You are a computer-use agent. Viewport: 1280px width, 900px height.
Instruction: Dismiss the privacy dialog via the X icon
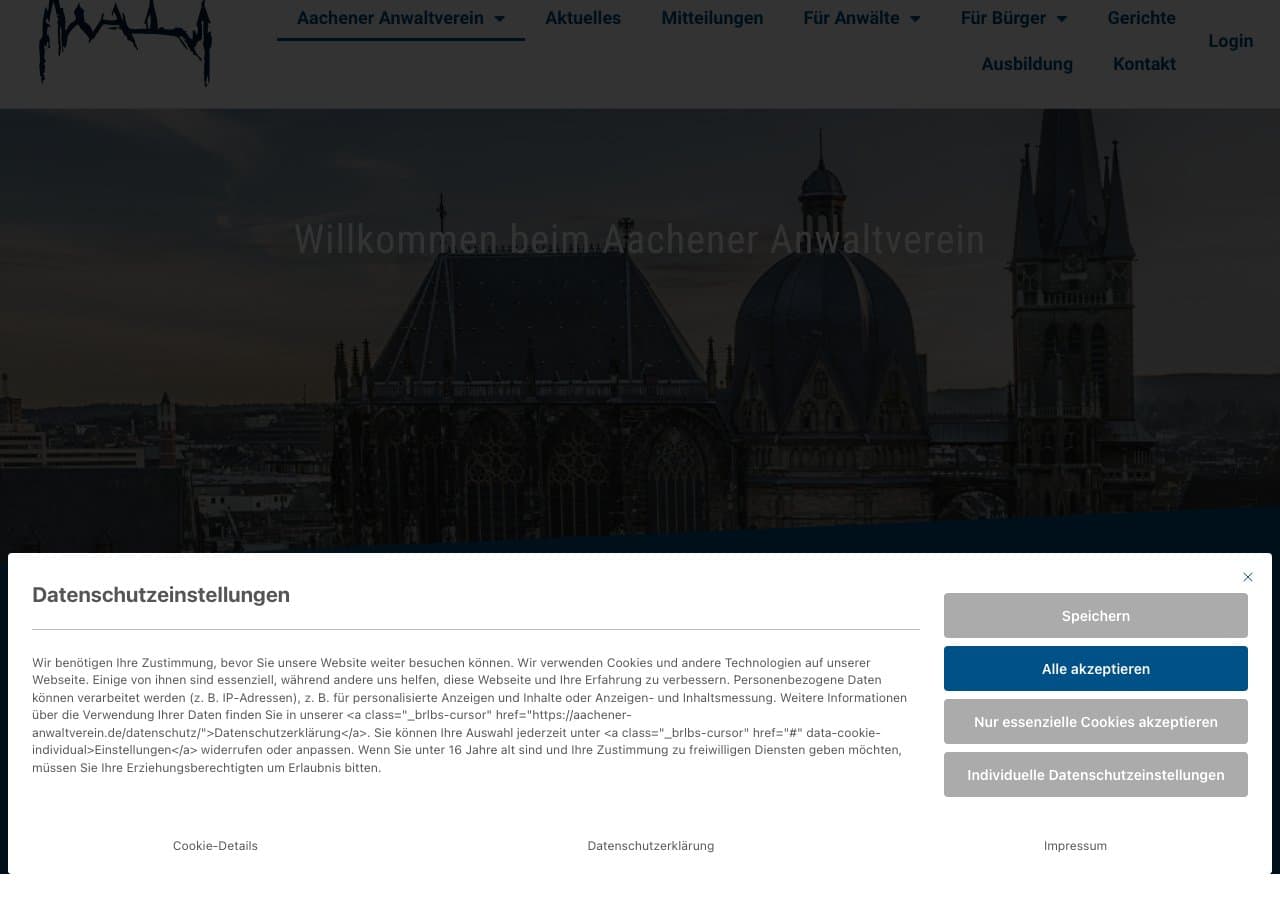tap(1247, 577)
